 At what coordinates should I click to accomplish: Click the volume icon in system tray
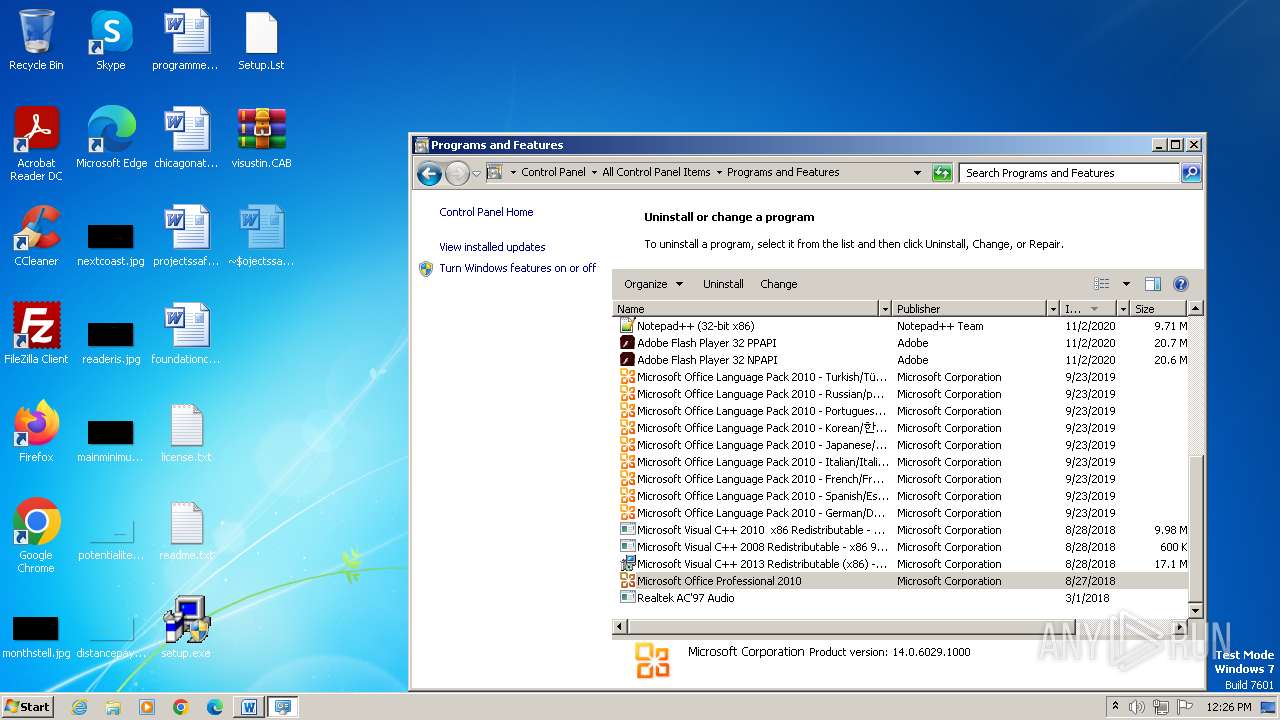click(1137, 707)
